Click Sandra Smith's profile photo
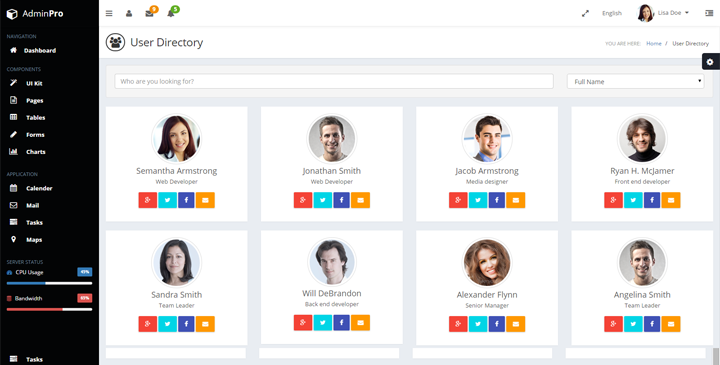The image size is (720, 365). click(x=176, y=262)
